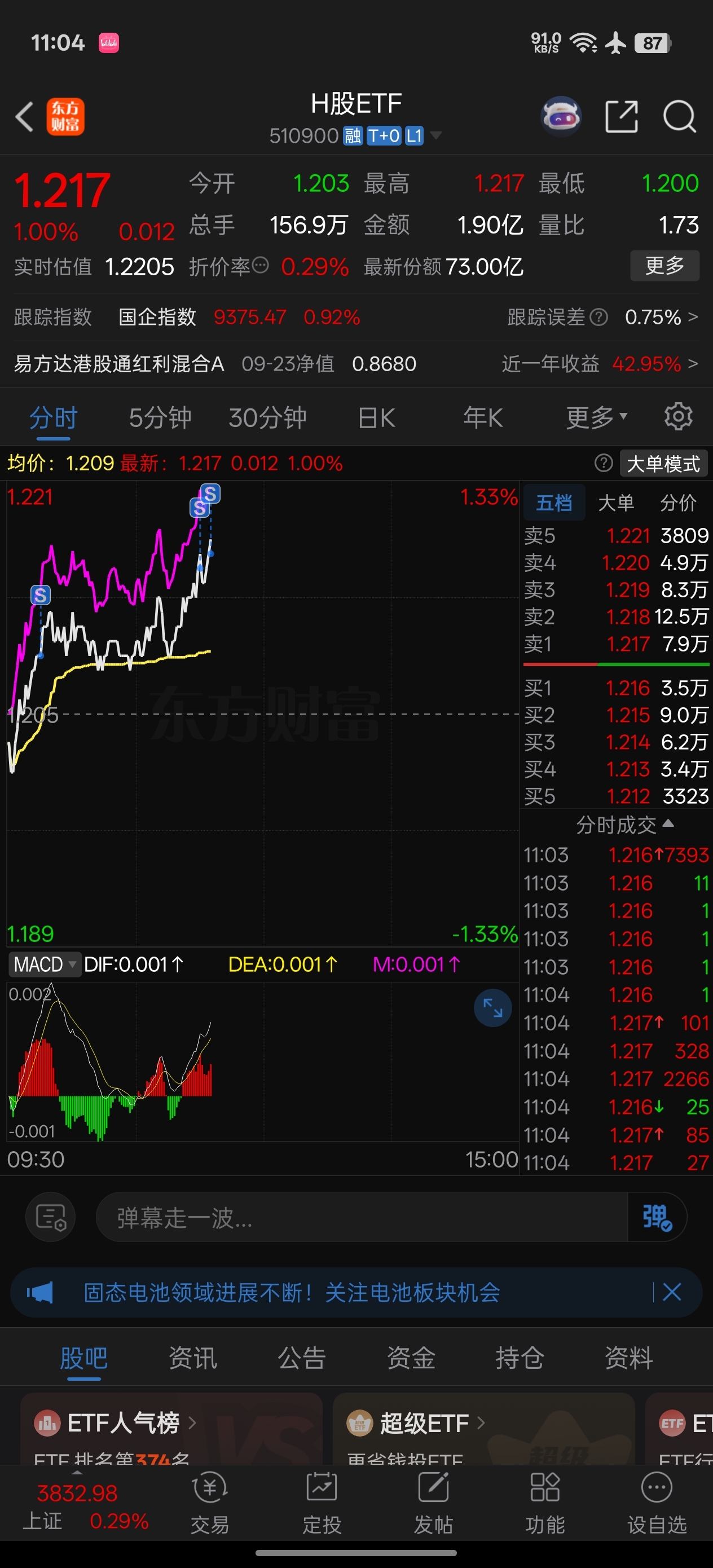Tap the 国企指数 tracking index
The image size is (713, 1568).
point(157,317)
